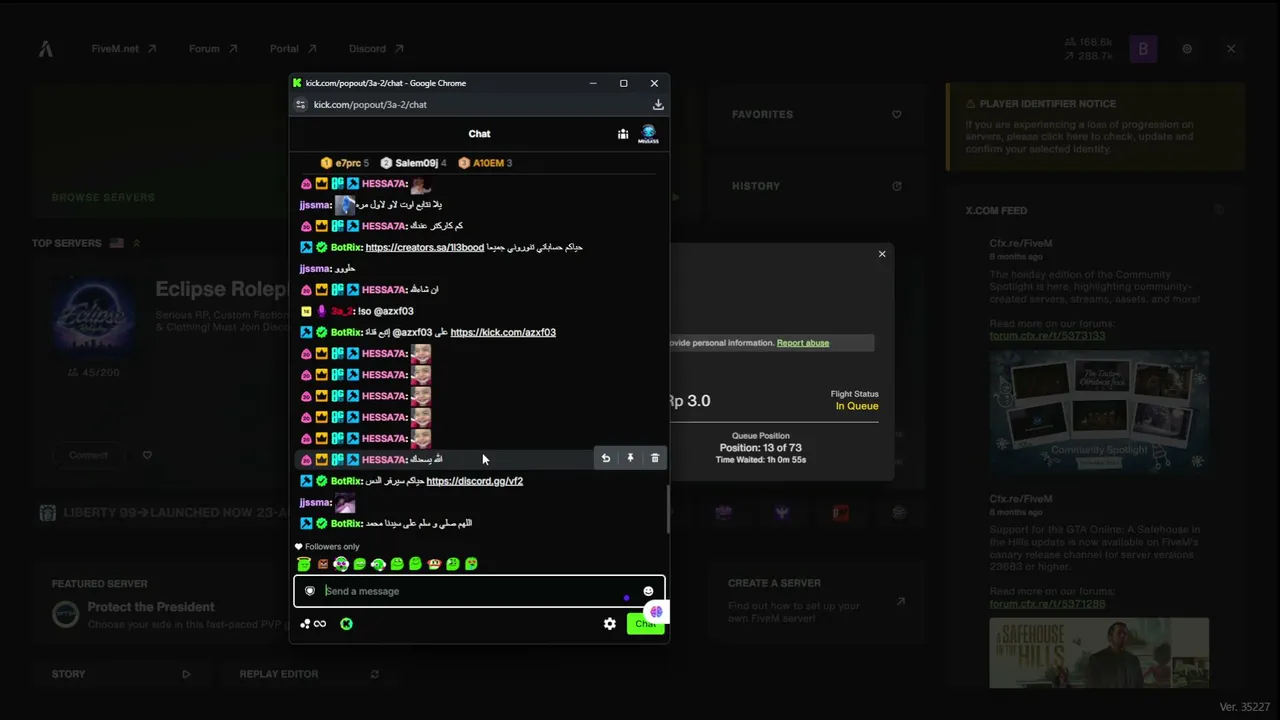Open the Forum link in FiveM navigation

[213, 49]
